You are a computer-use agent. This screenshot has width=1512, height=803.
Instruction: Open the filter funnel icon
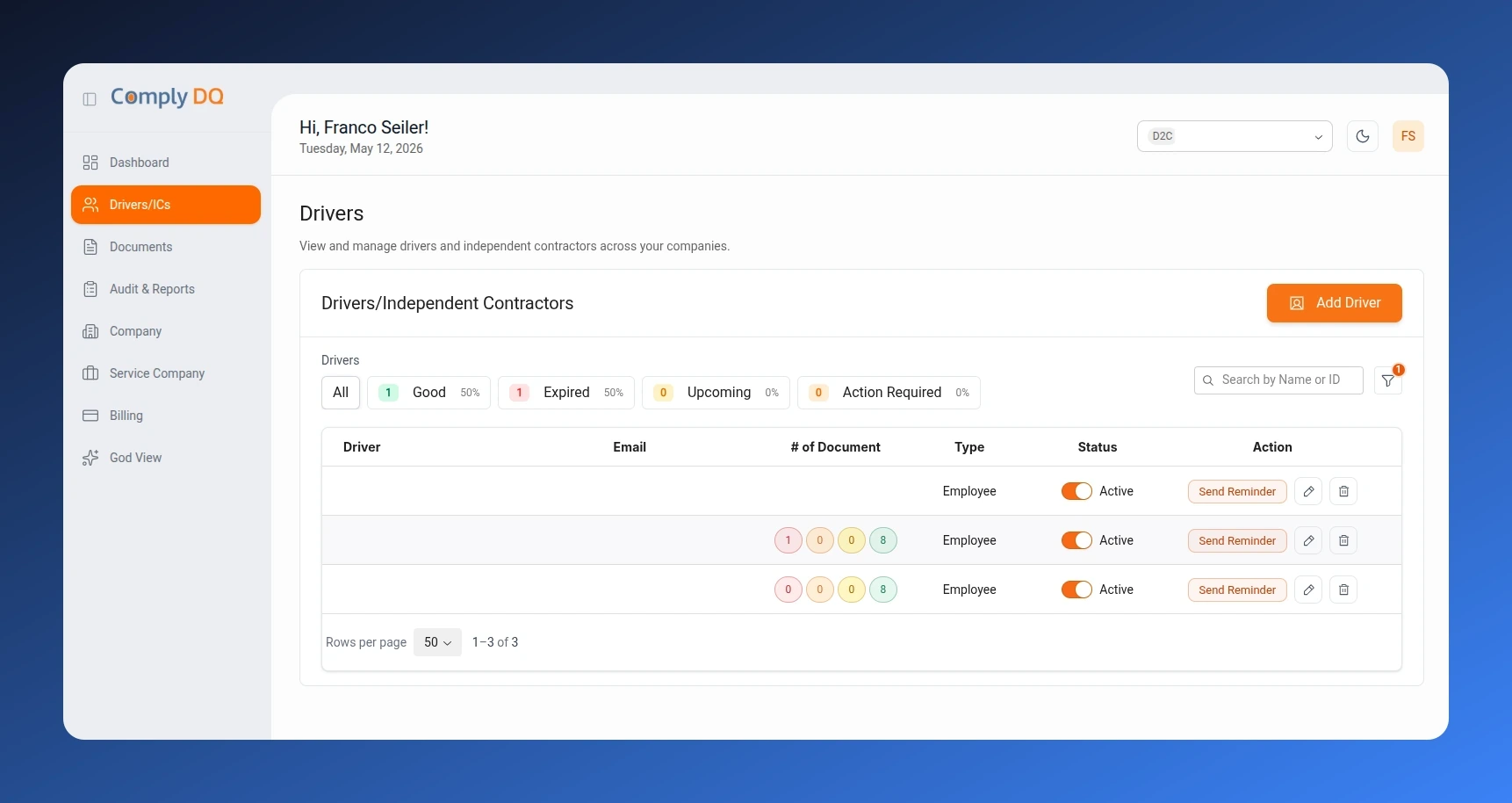[x=1388, y=380]
